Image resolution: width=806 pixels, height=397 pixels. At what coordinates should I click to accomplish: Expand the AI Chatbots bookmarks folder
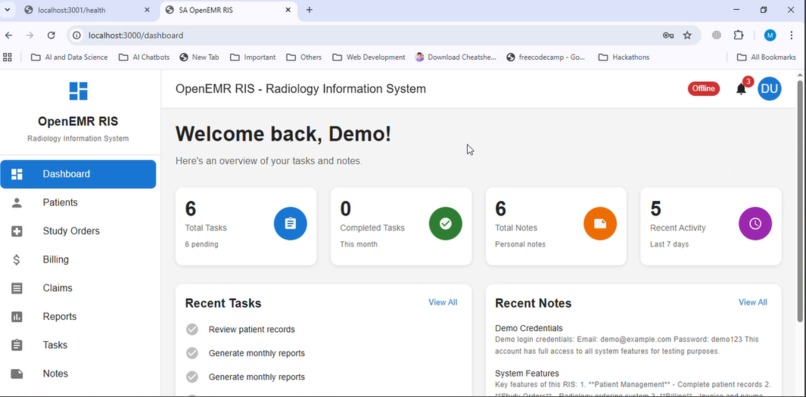(x=144, y=57)
